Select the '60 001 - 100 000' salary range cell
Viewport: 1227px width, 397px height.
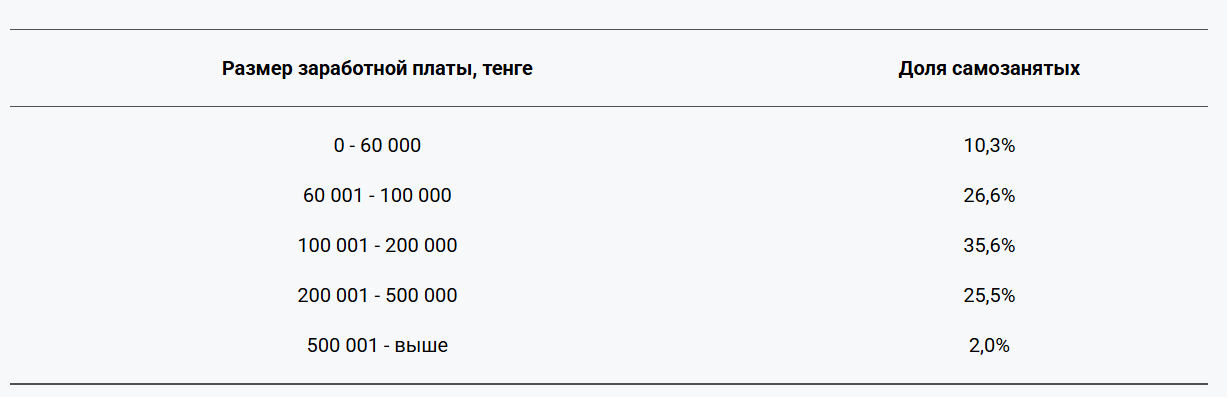coord(377,195)
